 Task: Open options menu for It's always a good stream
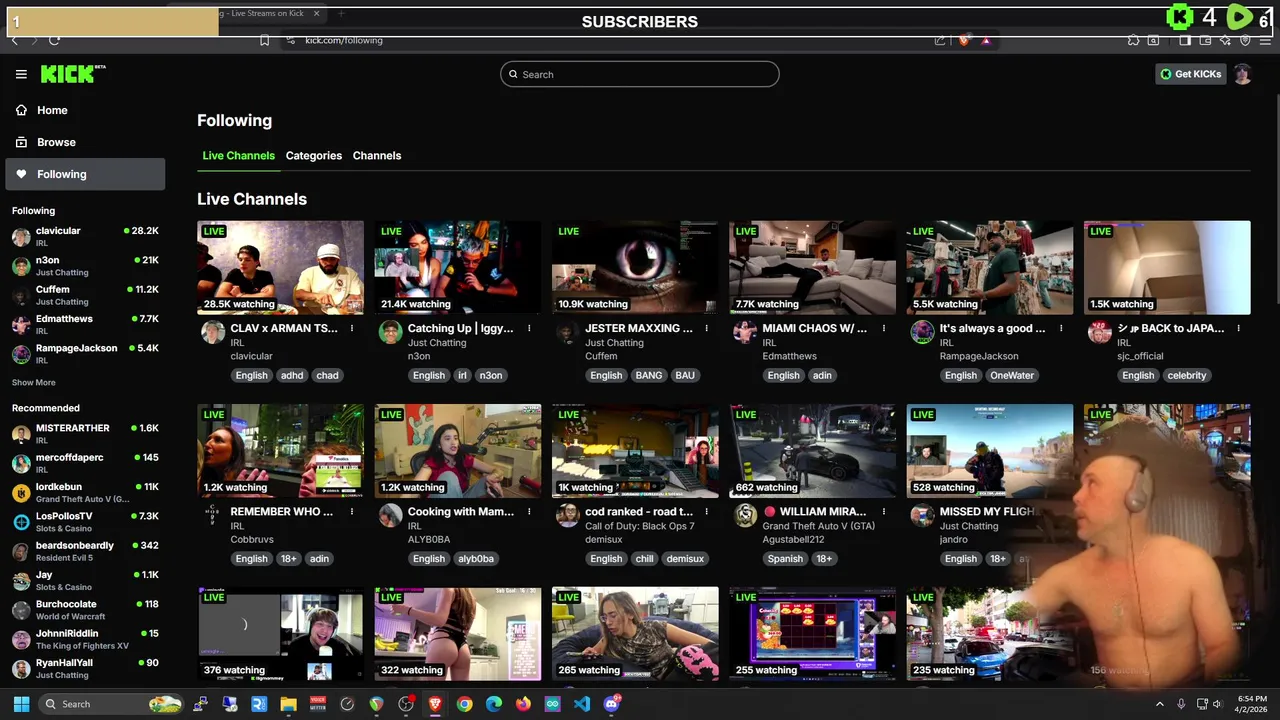[x=1061, y=328]
